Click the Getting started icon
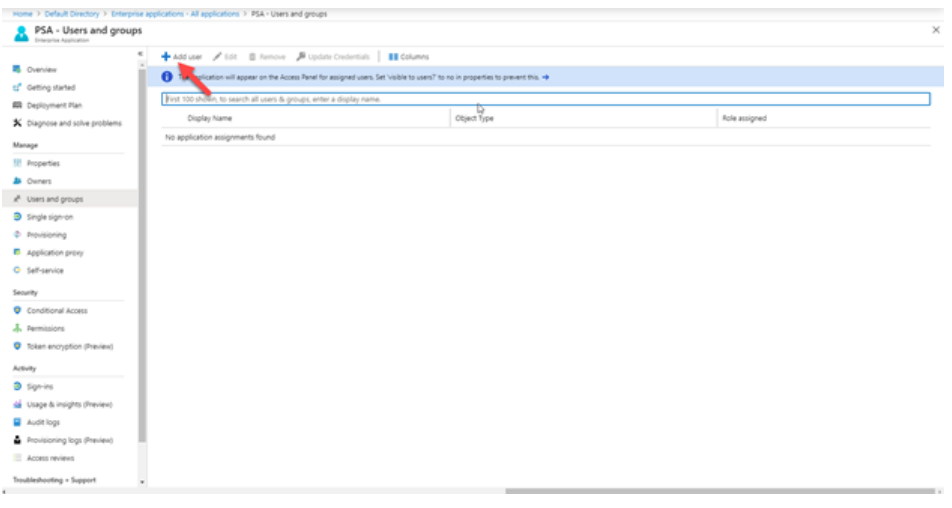 tap(17, 87)
